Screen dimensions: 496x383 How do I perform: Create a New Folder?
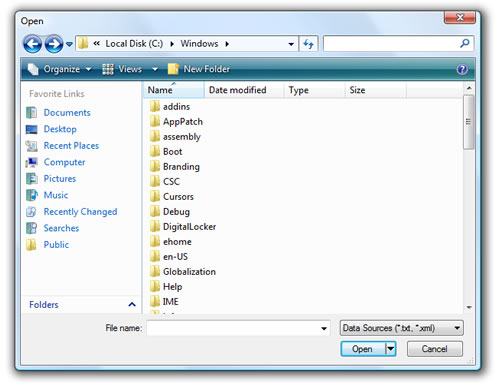(x=199, y=69)
